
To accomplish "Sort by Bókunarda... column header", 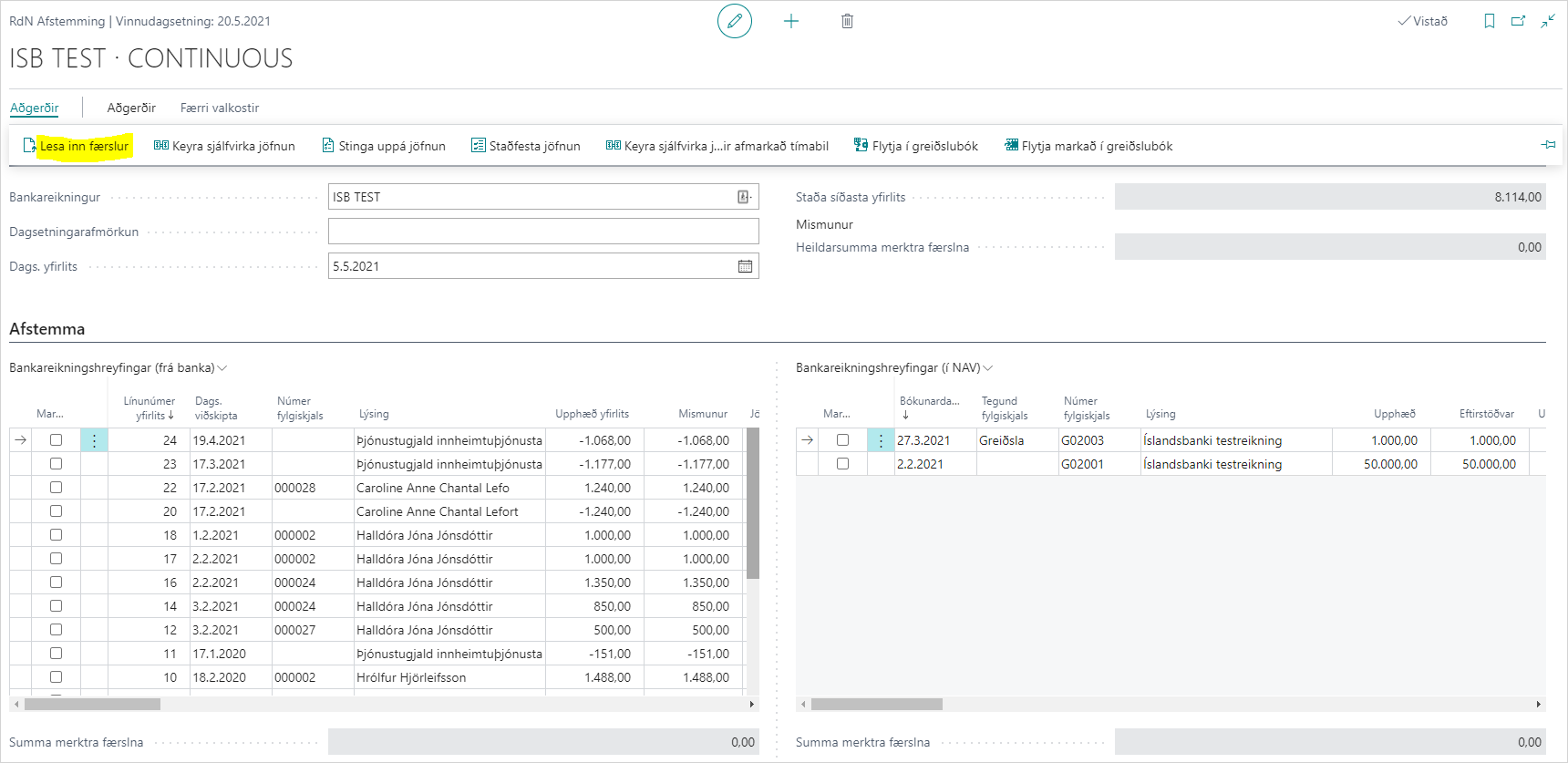I will (929, 407).
